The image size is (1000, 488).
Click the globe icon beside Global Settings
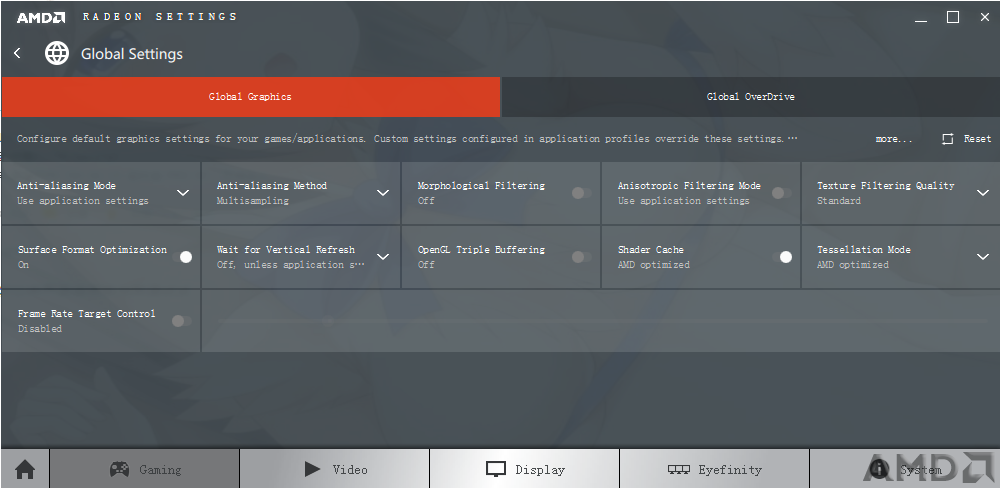coord(57,54)
